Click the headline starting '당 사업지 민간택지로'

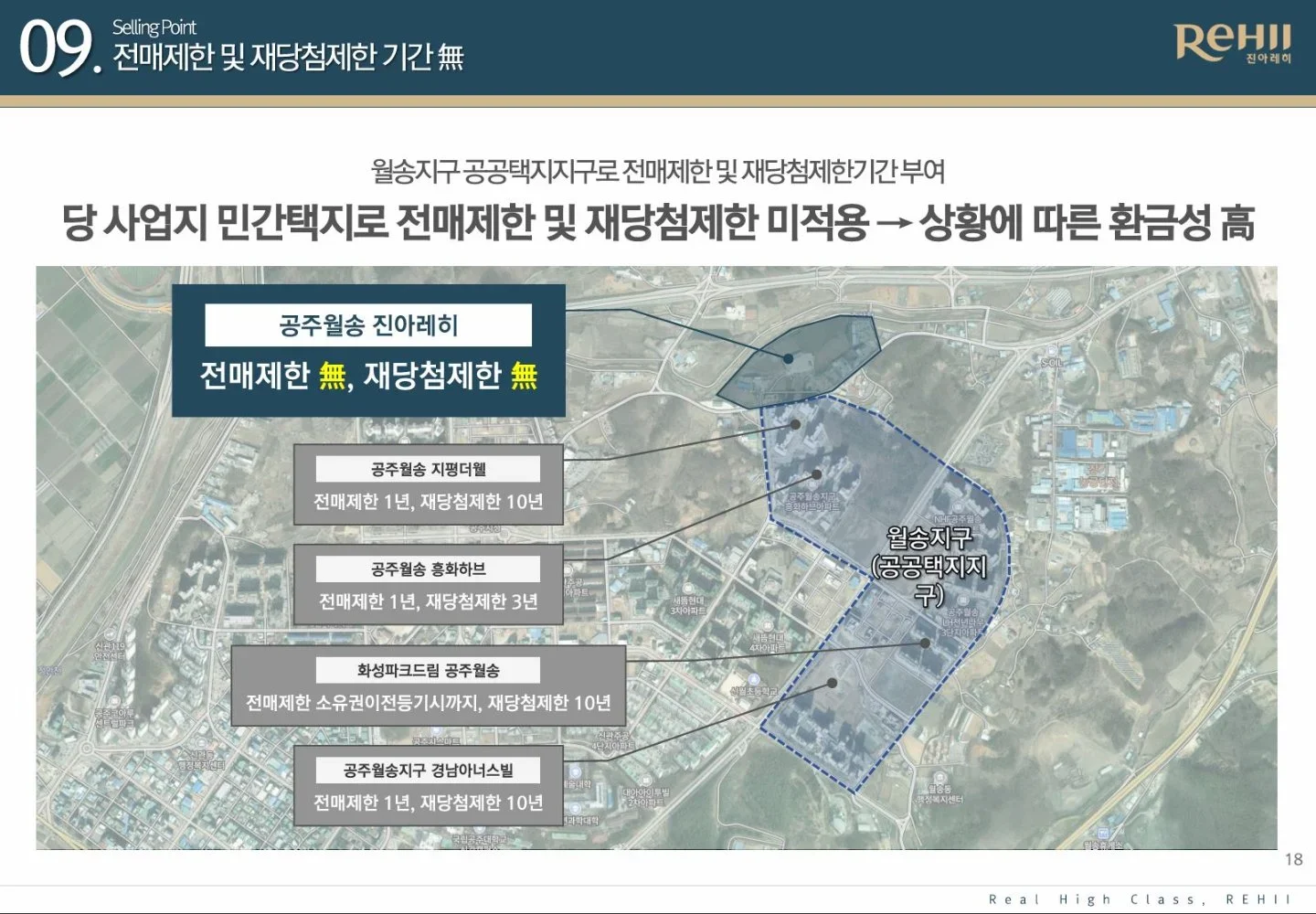coord(658,222)
